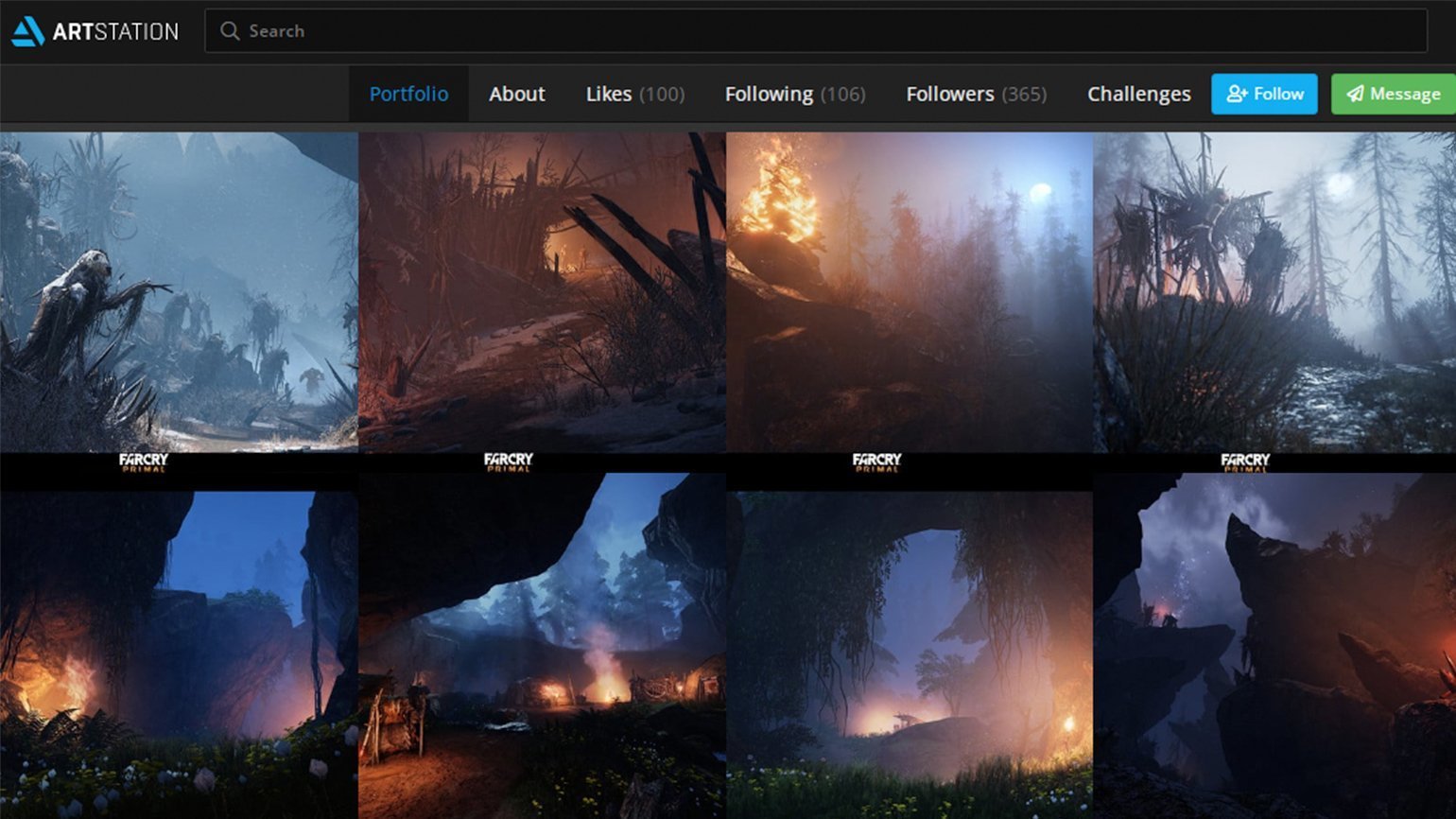Open the snowy blue effigy creature artwork
Image resolution: width=1456 pixels, height=819 pixels.
(x=179, y=291)
